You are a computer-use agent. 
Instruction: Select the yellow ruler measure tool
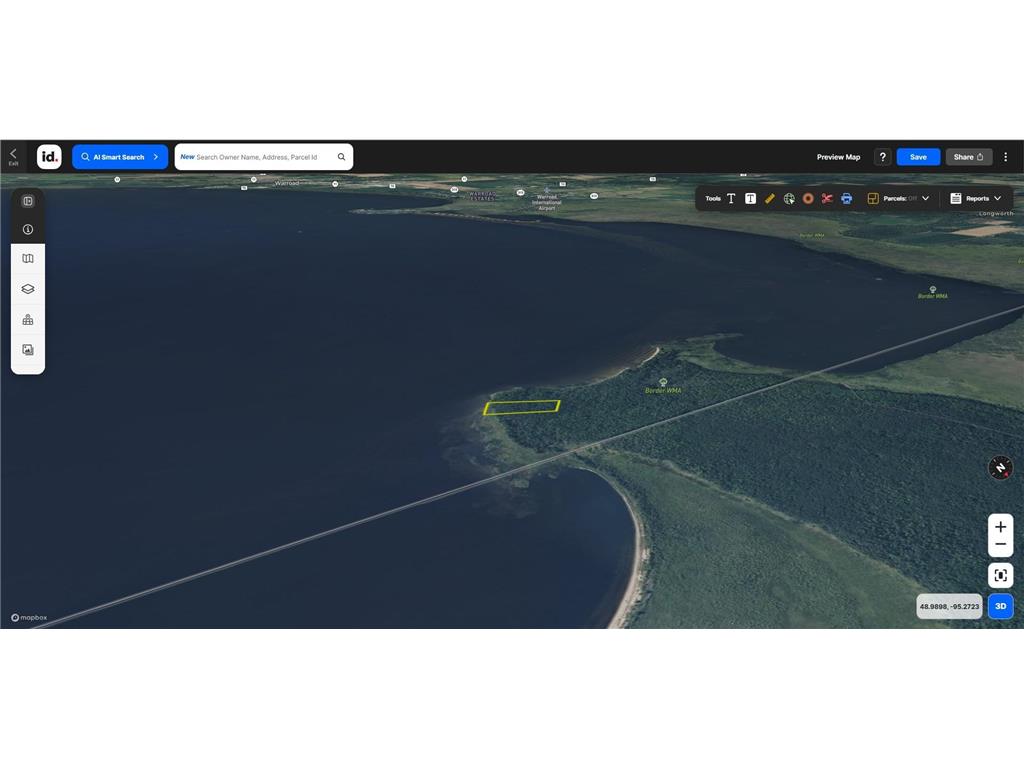point(770,199)
